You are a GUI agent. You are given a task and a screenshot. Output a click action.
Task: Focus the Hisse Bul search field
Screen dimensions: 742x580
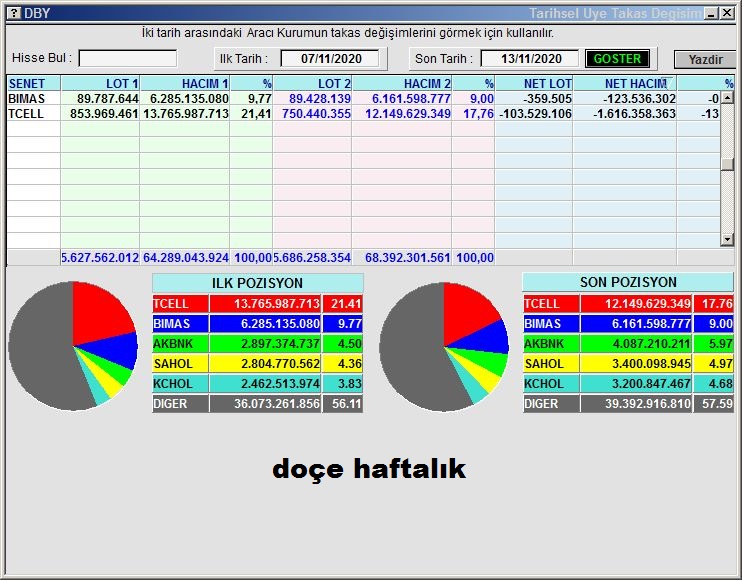(128, 59)
